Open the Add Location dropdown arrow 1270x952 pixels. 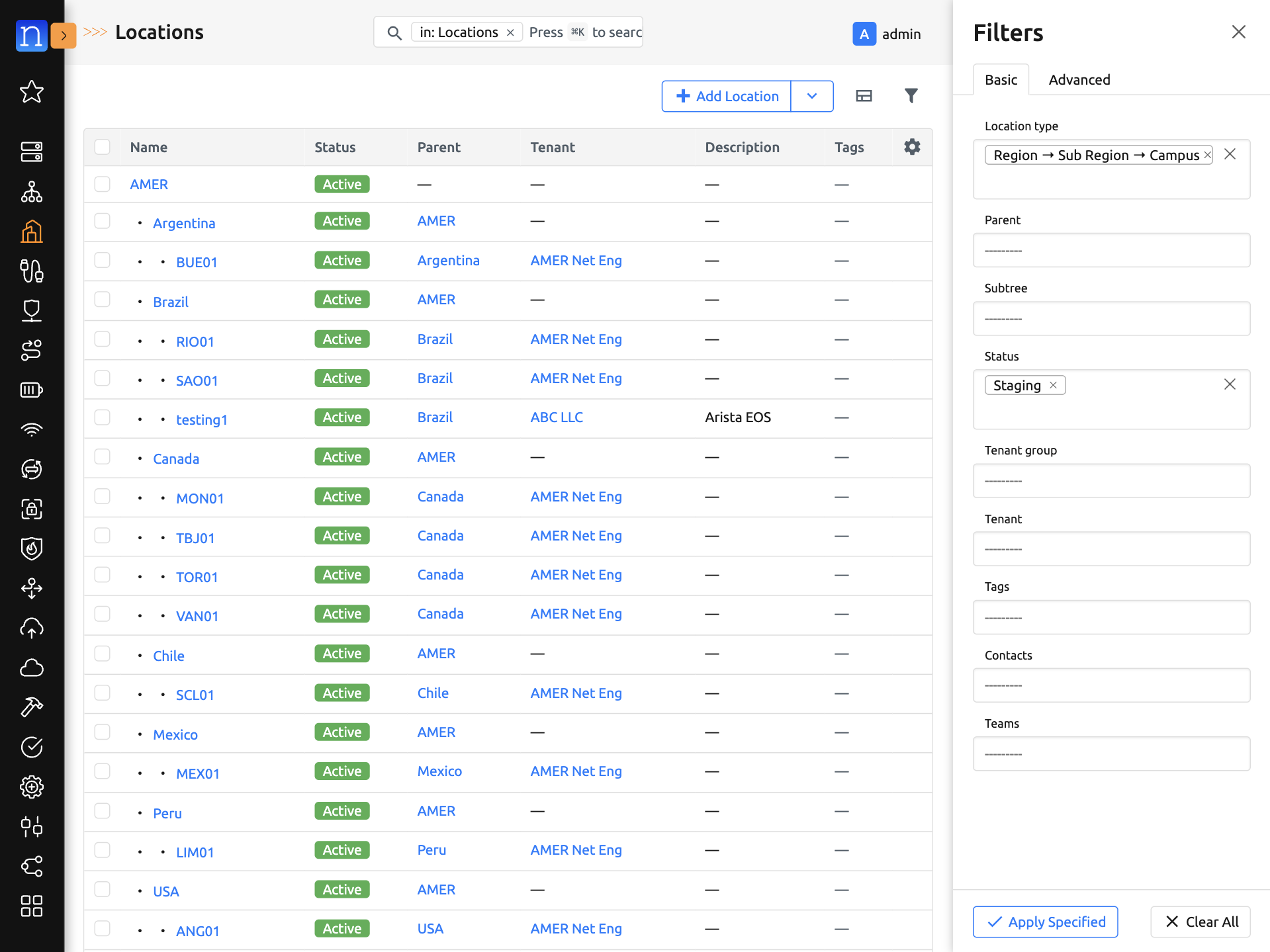coord(812,96)
